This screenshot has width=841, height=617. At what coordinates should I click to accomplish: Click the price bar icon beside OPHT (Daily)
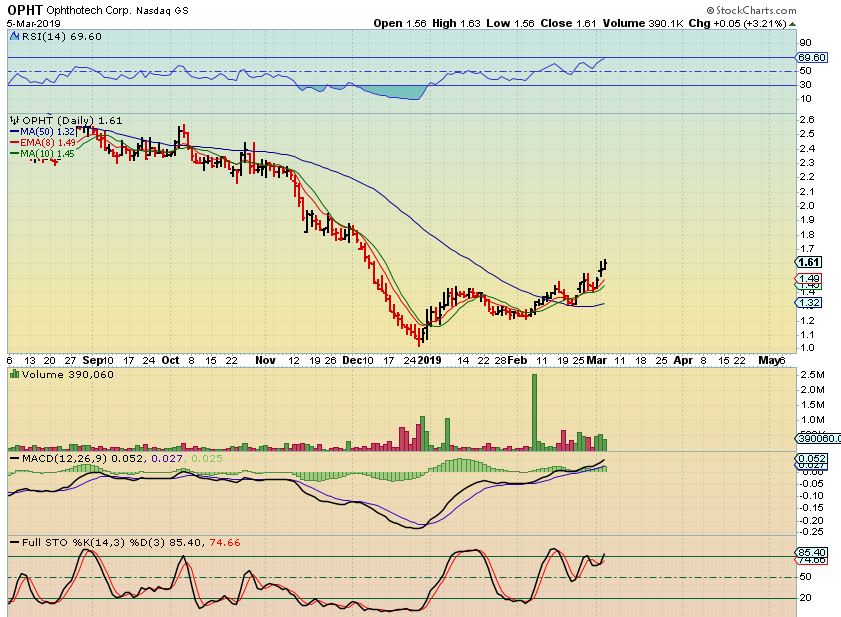[x=13, y=119]
